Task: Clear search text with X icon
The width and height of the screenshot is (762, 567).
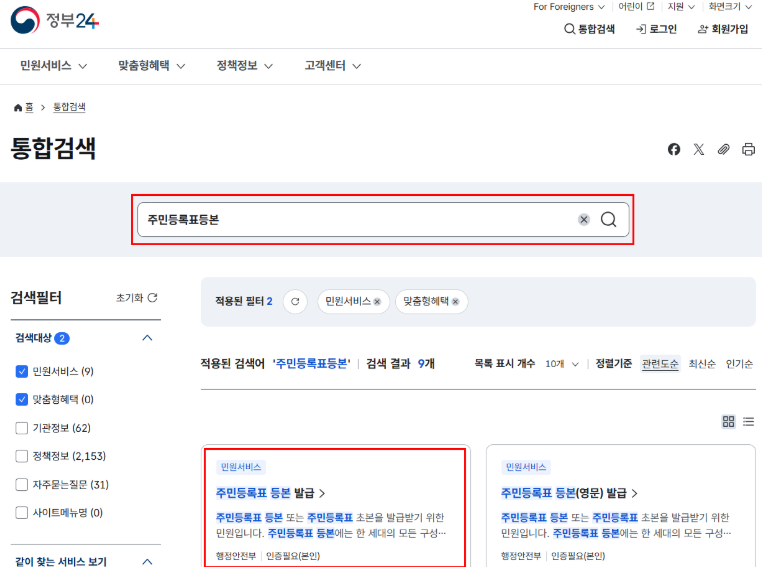Action: click(584, 220)
